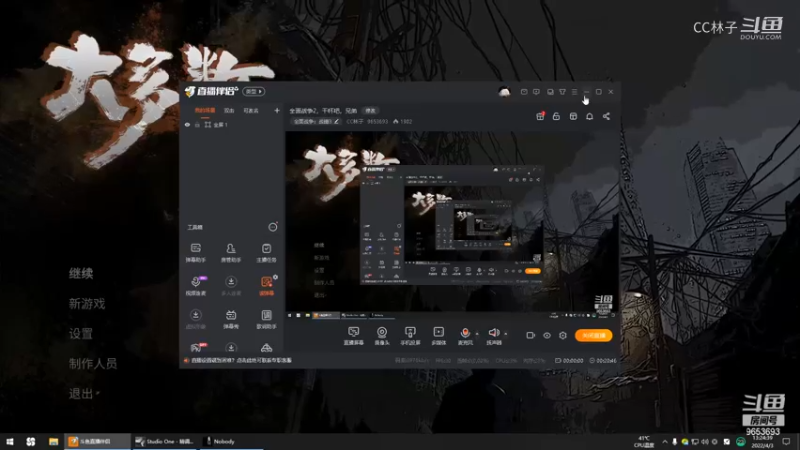The image size is (800, 450).
Task: Click the 修改 button beside stream title
Action: (370, 110)
